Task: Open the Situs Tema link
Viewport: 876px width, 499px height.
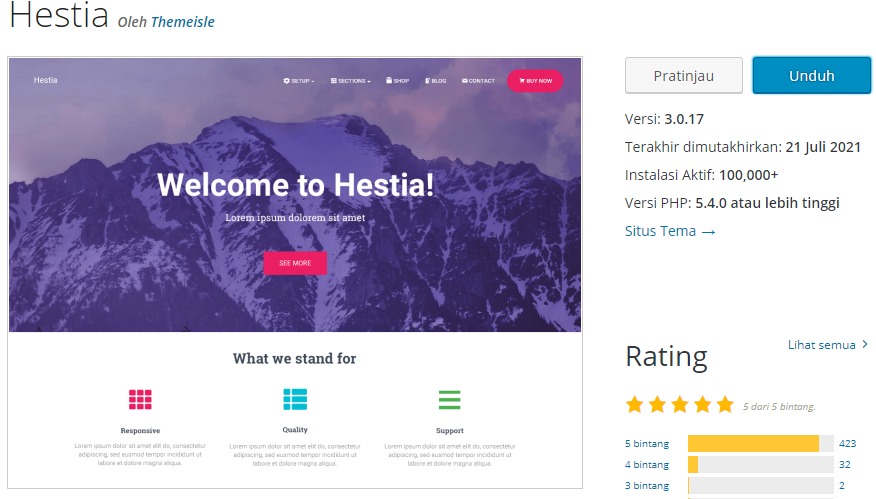Action: 670,231
